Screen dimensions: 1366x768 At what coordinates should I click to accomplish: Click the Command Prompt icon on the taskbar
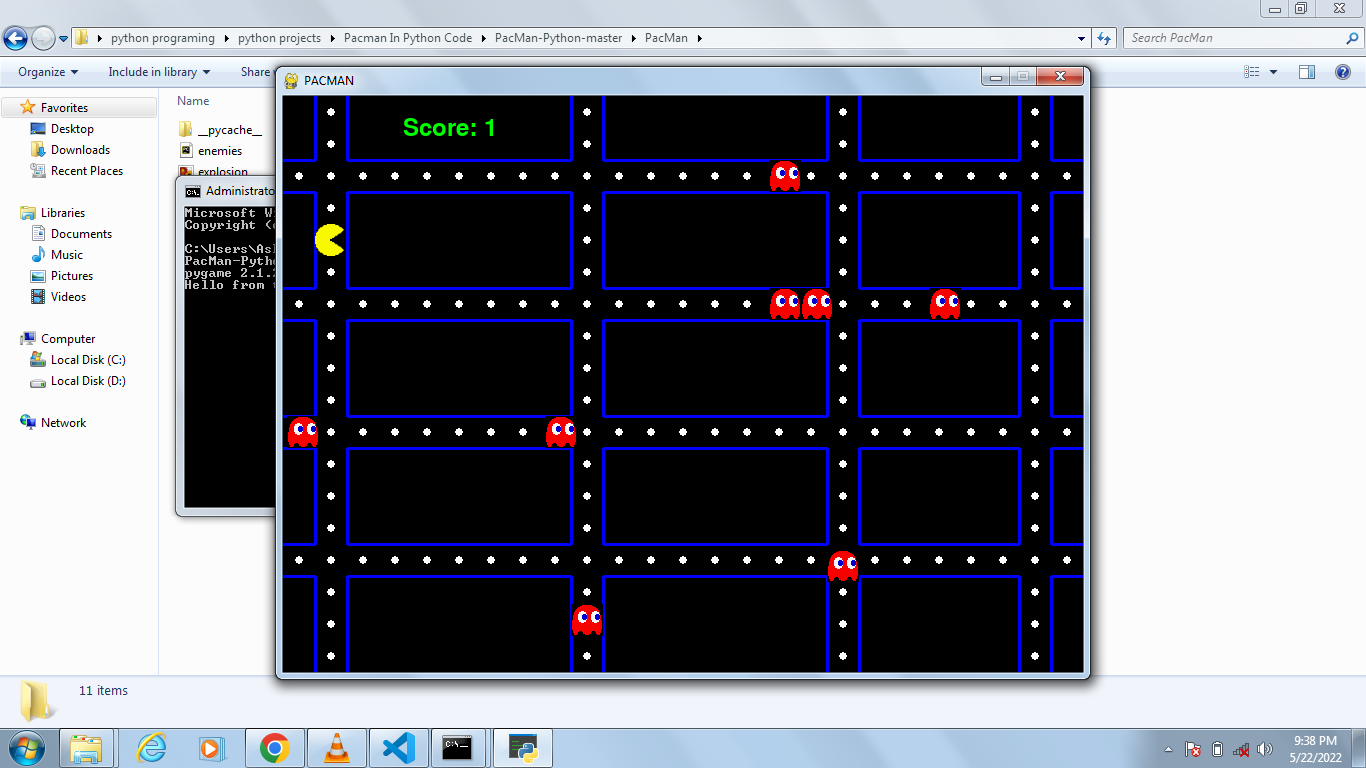pos(459,747)
